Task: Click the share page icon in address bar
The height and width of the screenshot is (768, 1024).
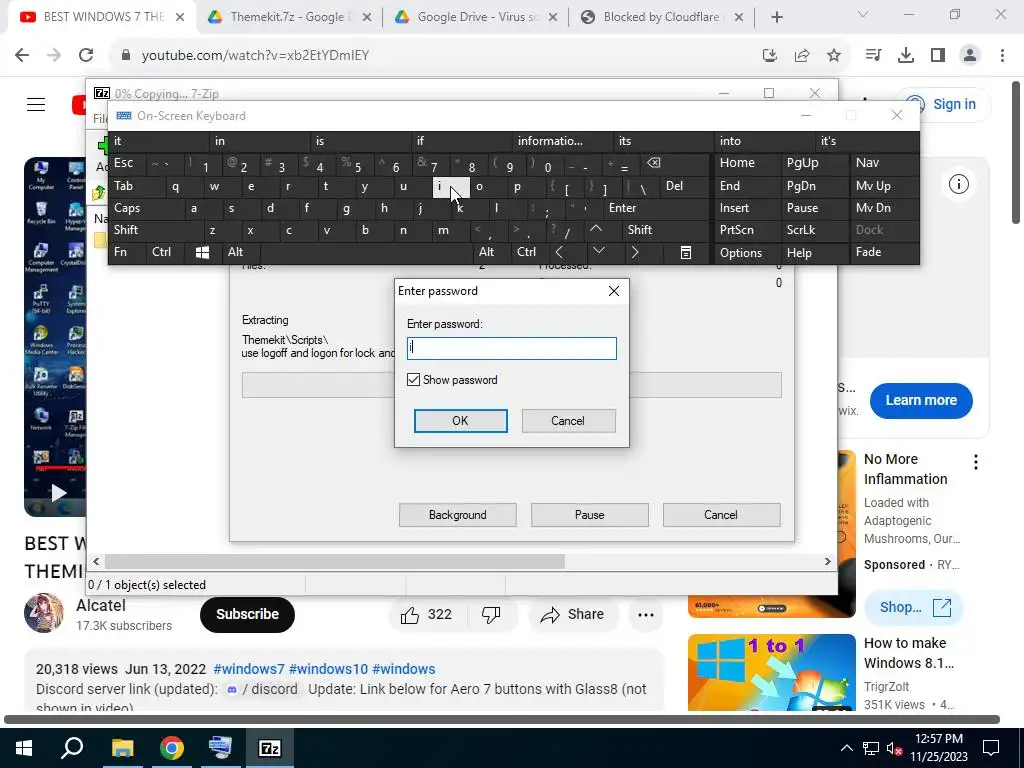Action: tap(802, 56)
